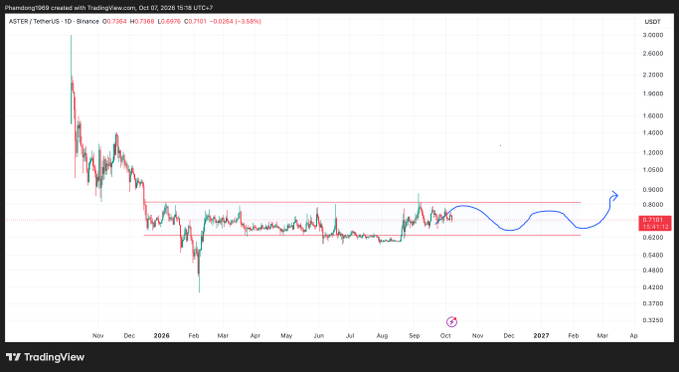
Task: Click the Dec label just before 2027
Action: pyautogui.click(x=509, y=336)
